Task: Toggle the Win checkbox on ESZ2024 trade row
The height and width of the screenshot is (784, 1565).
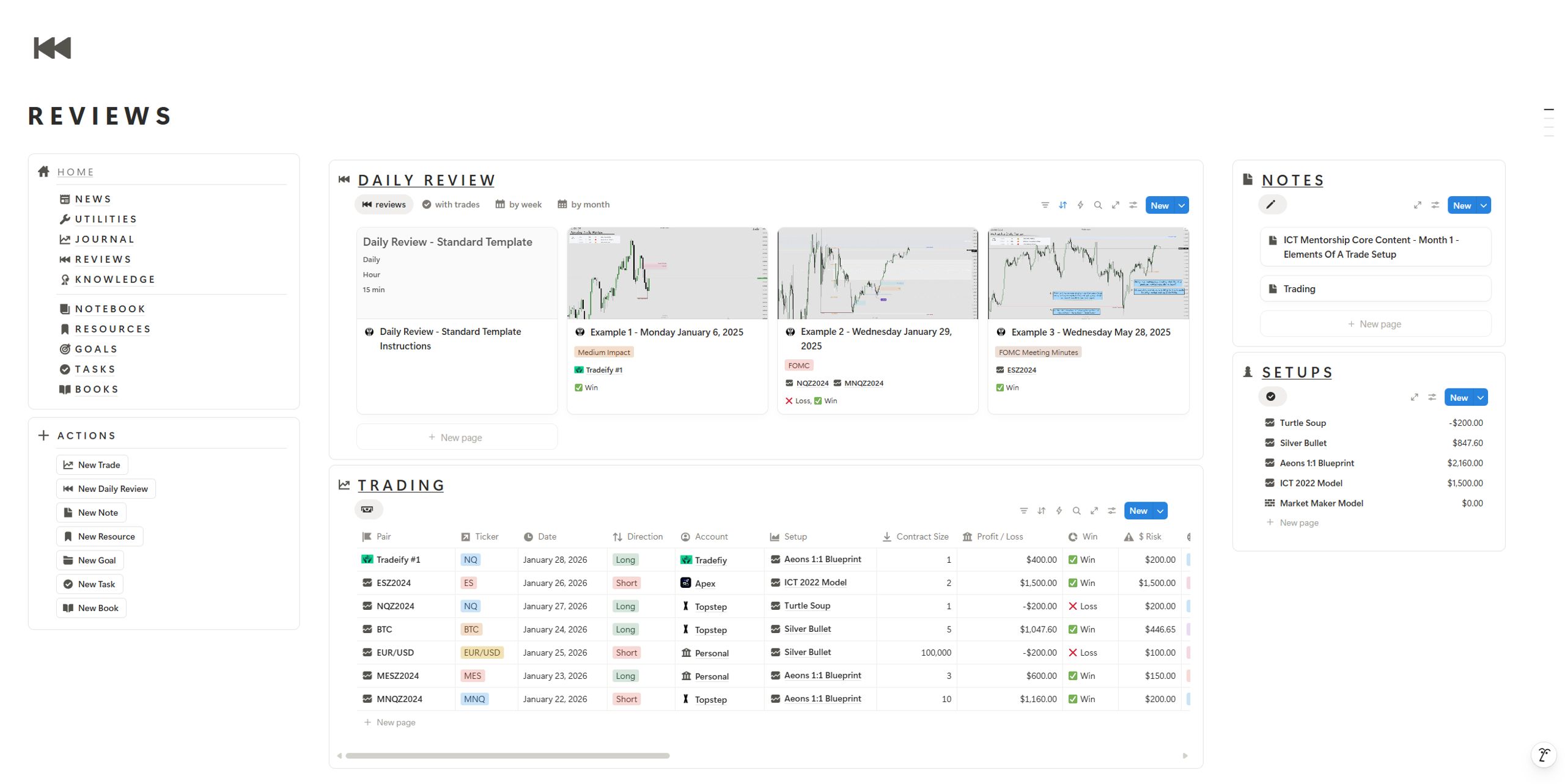Action: click(1073, 583)
